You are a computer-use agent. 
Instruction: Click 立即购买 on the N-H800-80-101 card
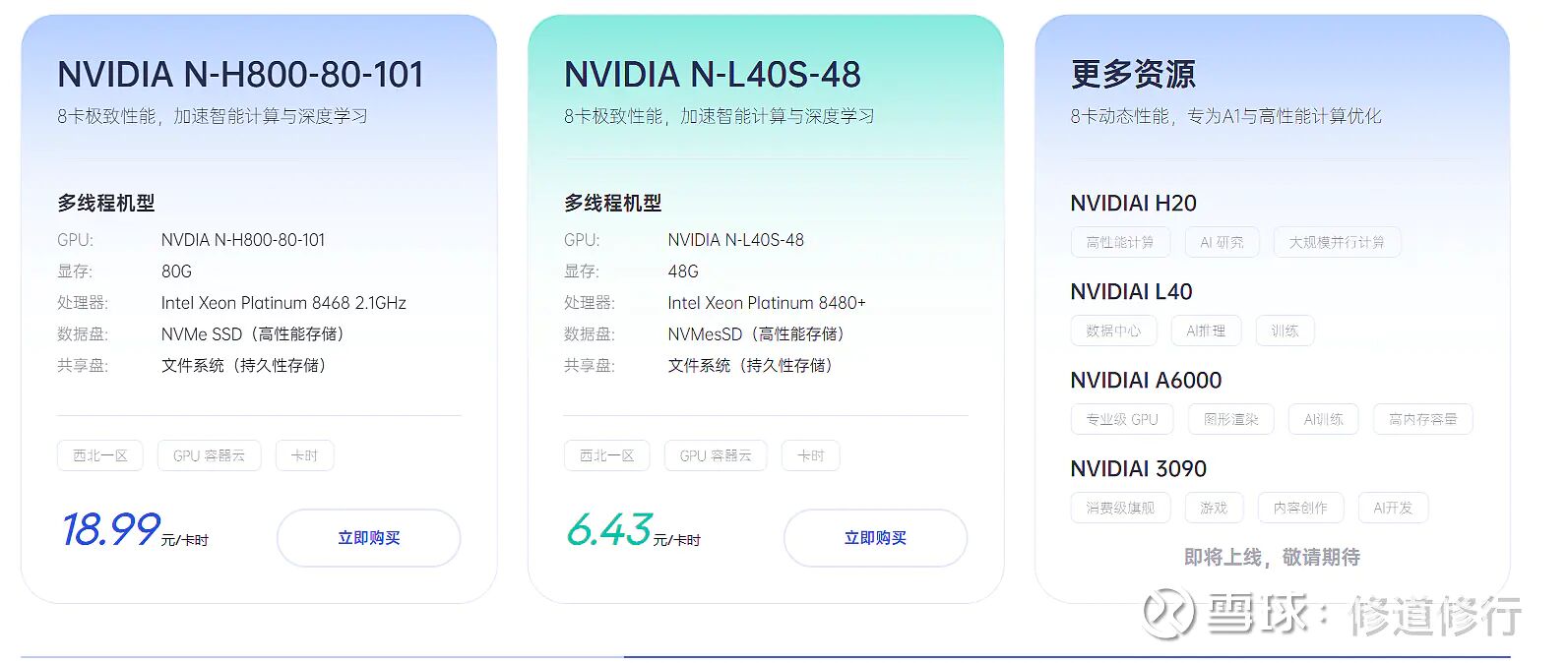(368, 538)
